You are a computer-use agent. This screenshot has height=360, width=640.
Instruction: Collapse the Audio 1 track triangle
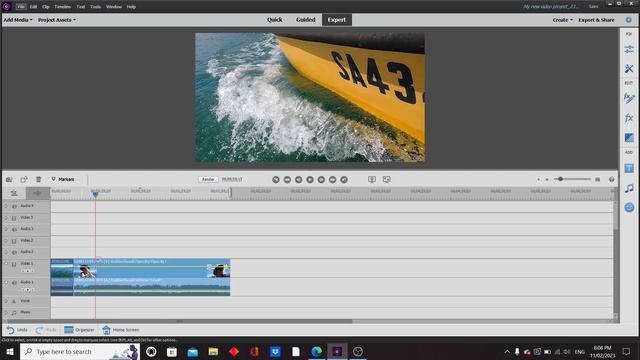click(x=6, y=282)
